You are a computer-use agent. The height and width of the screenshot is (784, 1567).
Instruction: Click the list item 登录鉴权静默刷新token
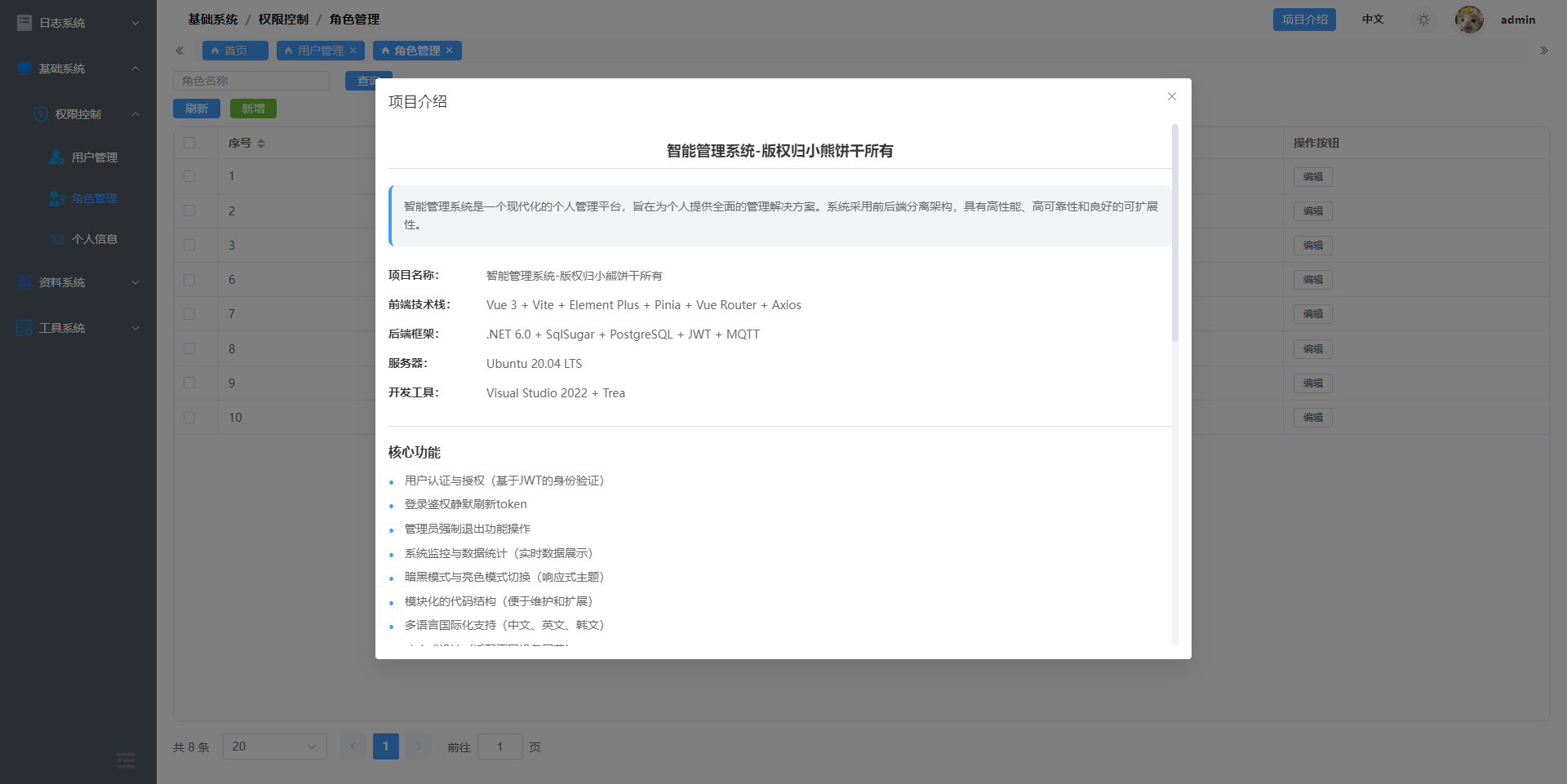[x=466, y=504]
